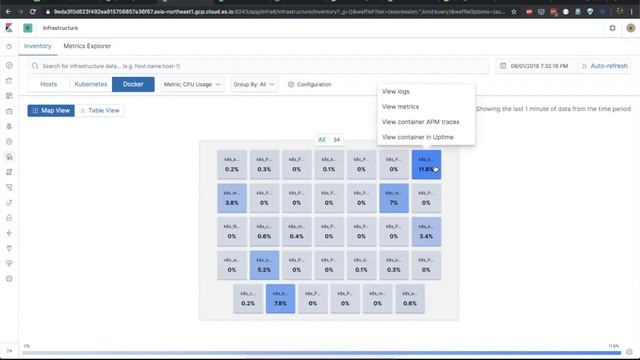
Task: Select container tile showing 3.8%
Action: pos(232,198)
